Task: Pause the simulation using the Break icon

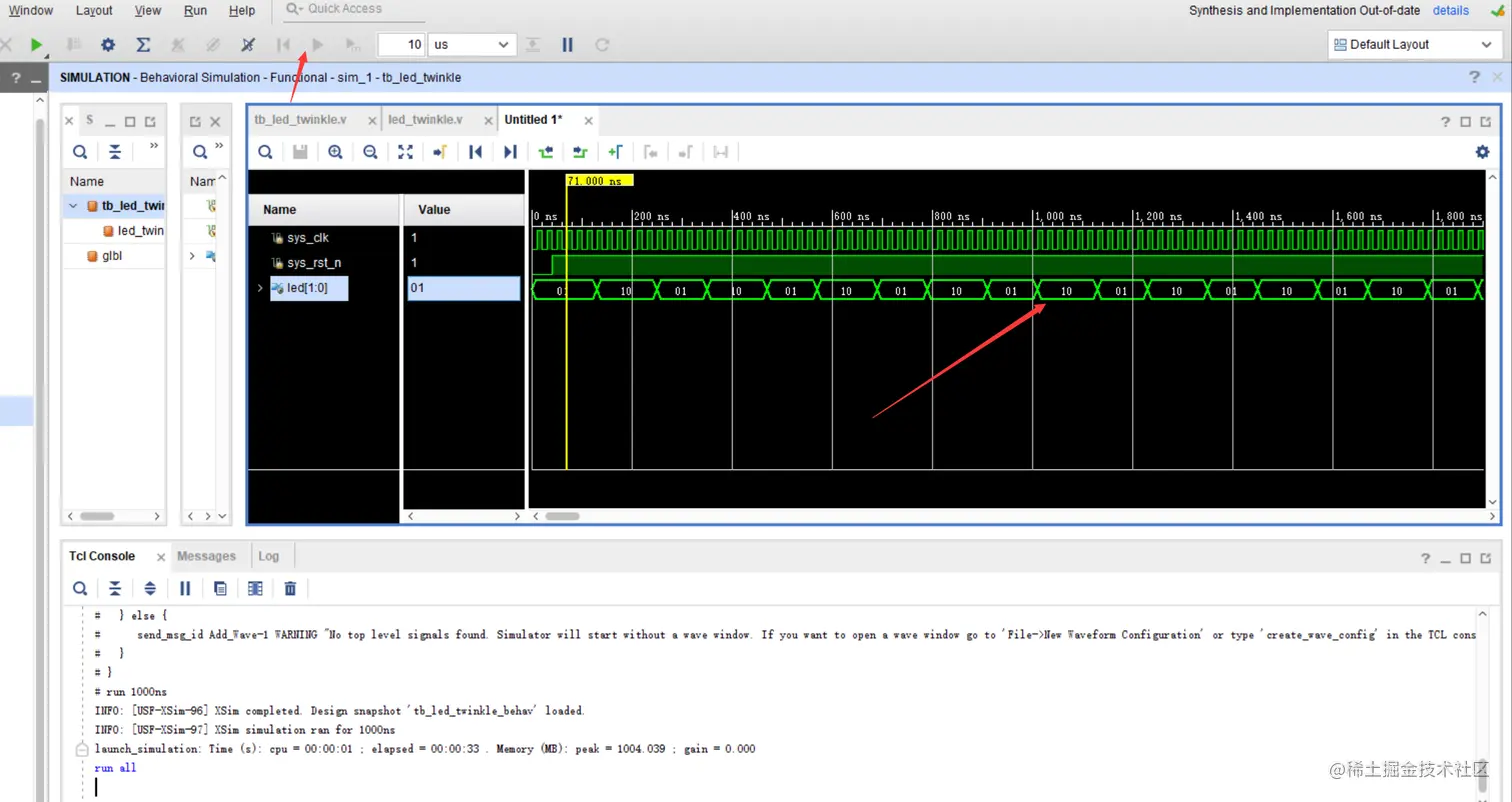Action: (x=567, y=45)
